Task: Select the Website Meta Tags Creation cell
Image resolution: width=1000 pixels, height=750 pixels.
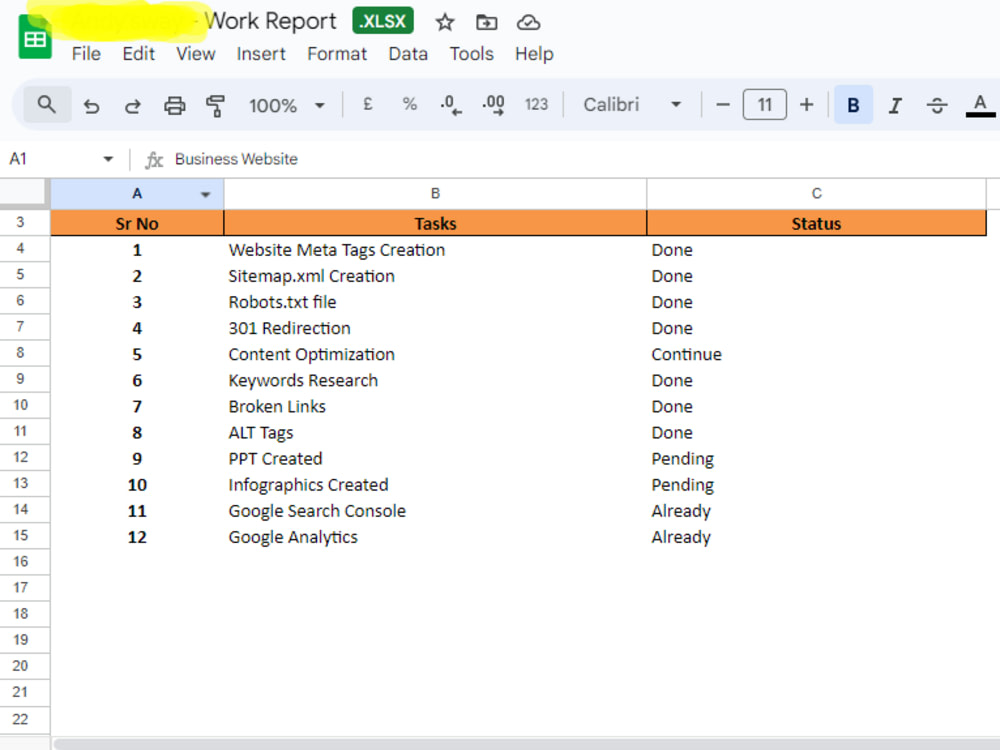Action: point(435,250)
